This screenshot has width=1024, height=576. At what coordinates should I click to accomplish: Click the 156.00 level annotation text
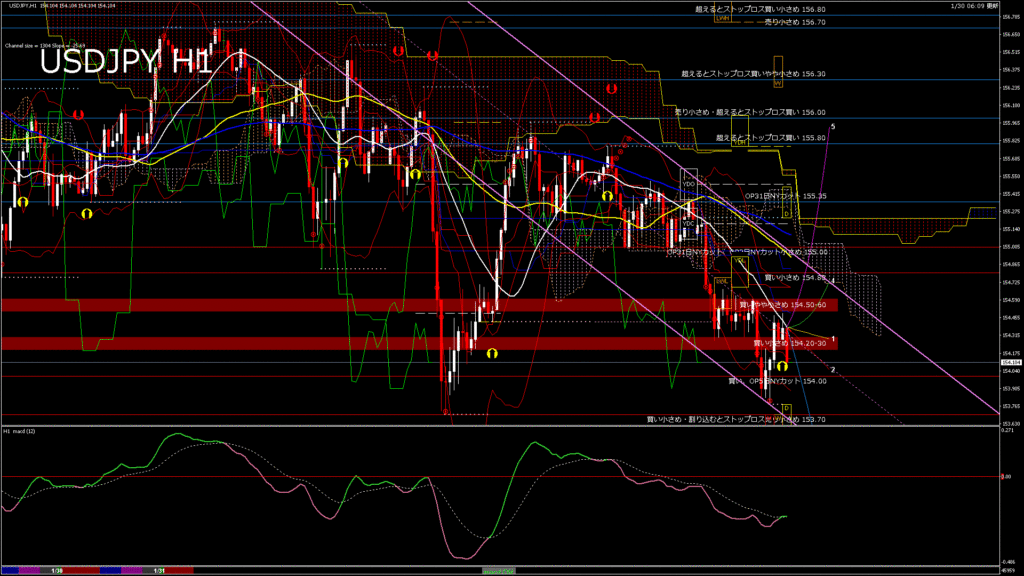(750, 112)
